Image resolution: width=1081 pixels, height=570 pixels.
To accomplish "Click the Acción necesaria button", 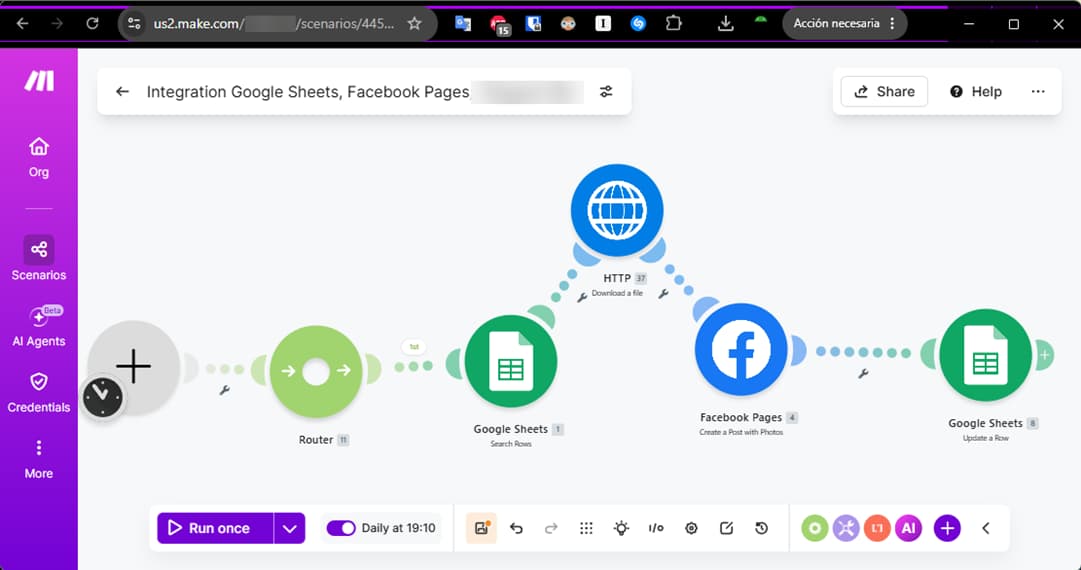I will (845, 23).
